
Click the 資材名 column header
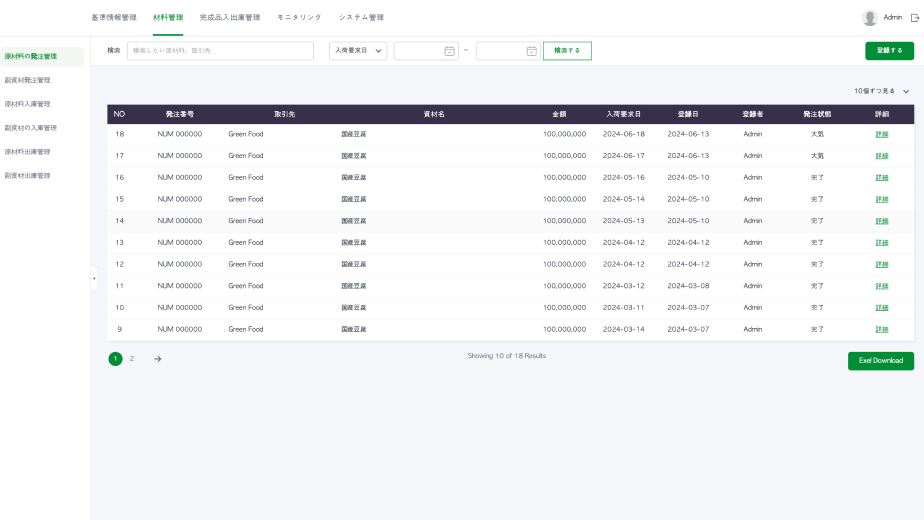coord(434,114)
